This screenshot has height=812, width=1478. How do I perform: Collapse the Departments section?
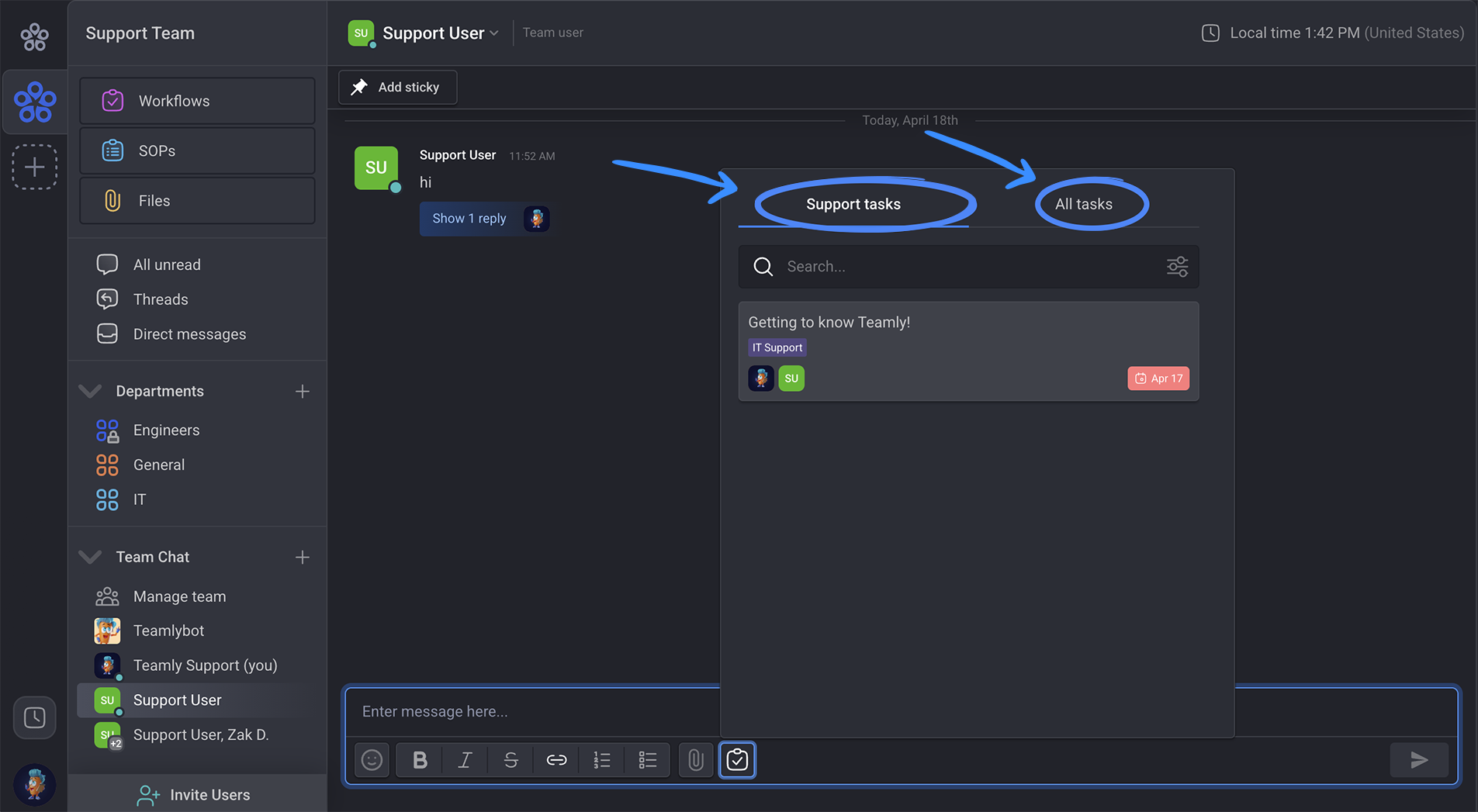click(90, 391)
